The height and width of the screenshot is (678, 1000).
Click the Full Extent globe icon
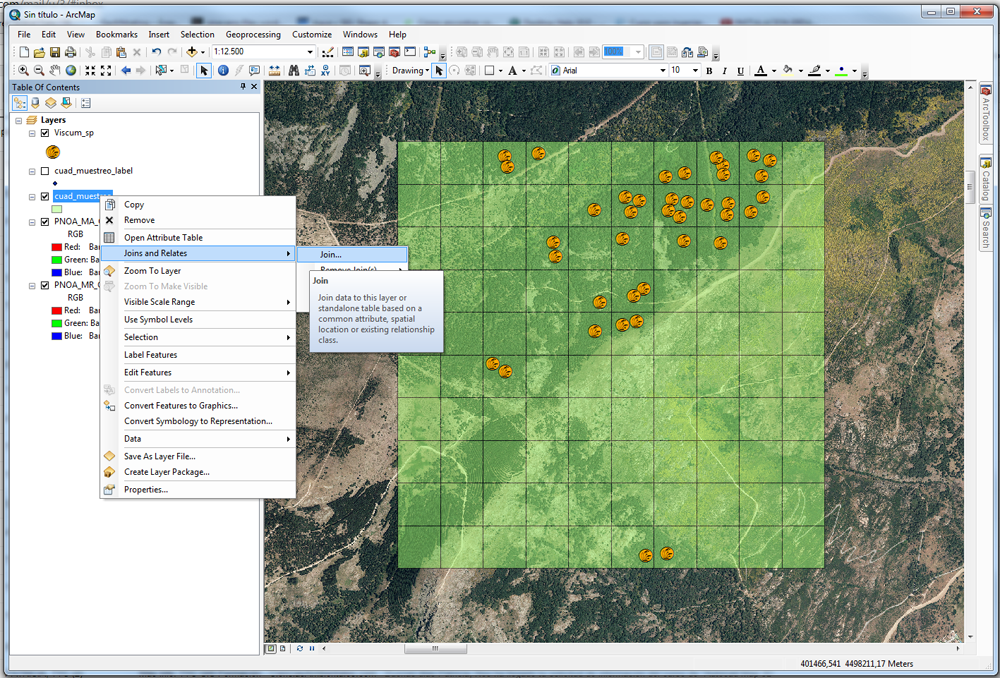71,70
